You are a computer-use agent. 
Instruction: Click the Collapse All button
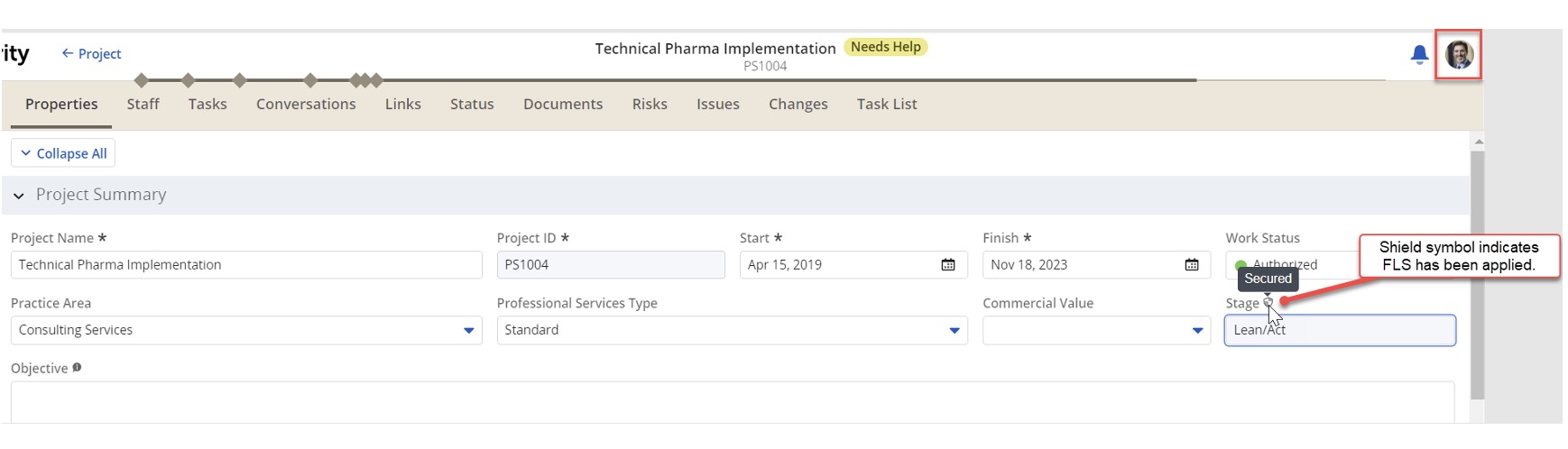(x=63, y=153)
